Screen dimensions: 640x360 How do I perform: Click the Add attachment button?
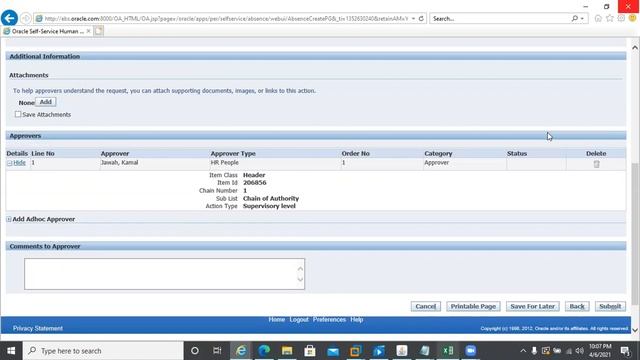tap(46, 102)
